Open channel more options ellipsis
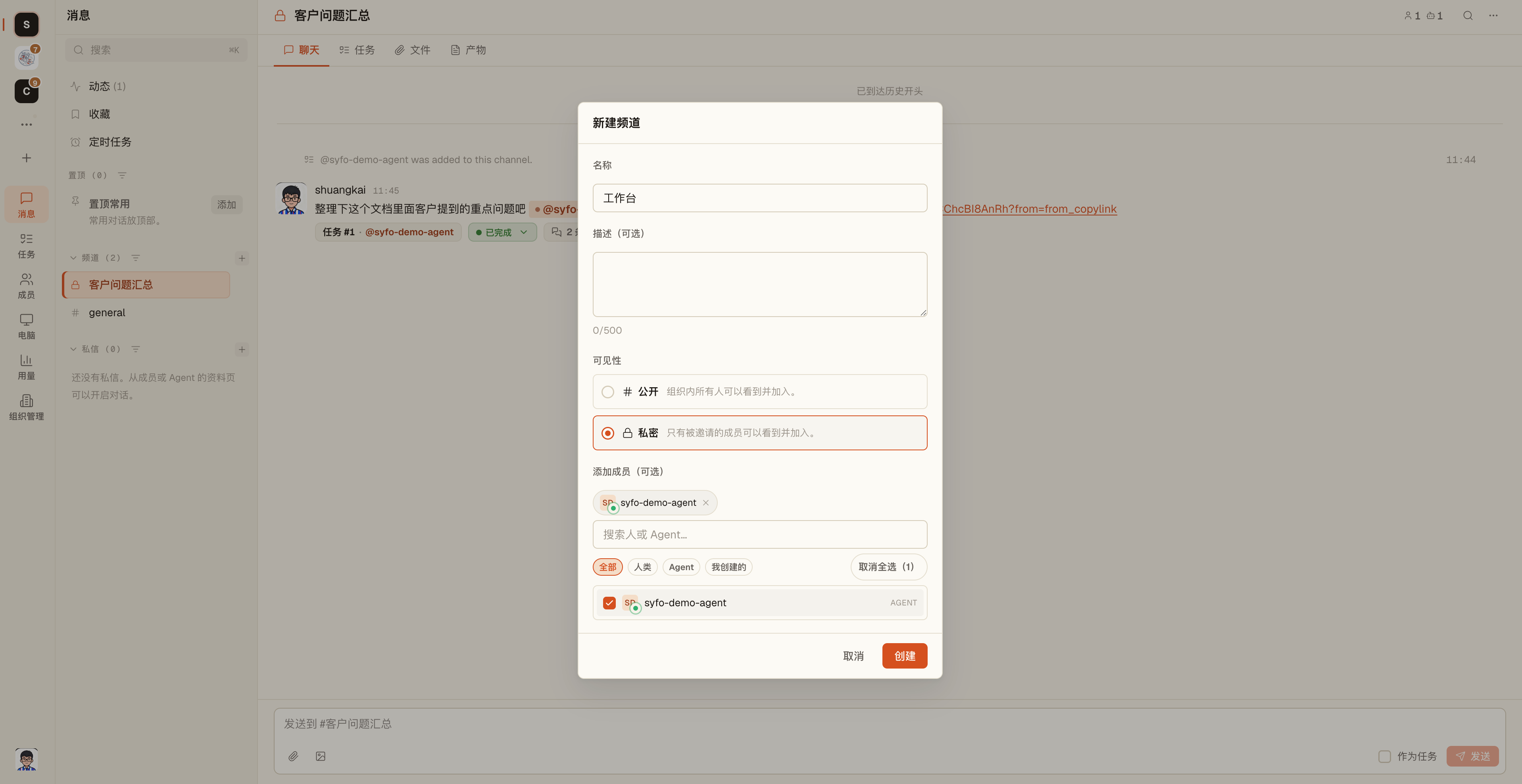Screen dimensions: 1522x784 pyautogui.click(x=1493, y=16)
